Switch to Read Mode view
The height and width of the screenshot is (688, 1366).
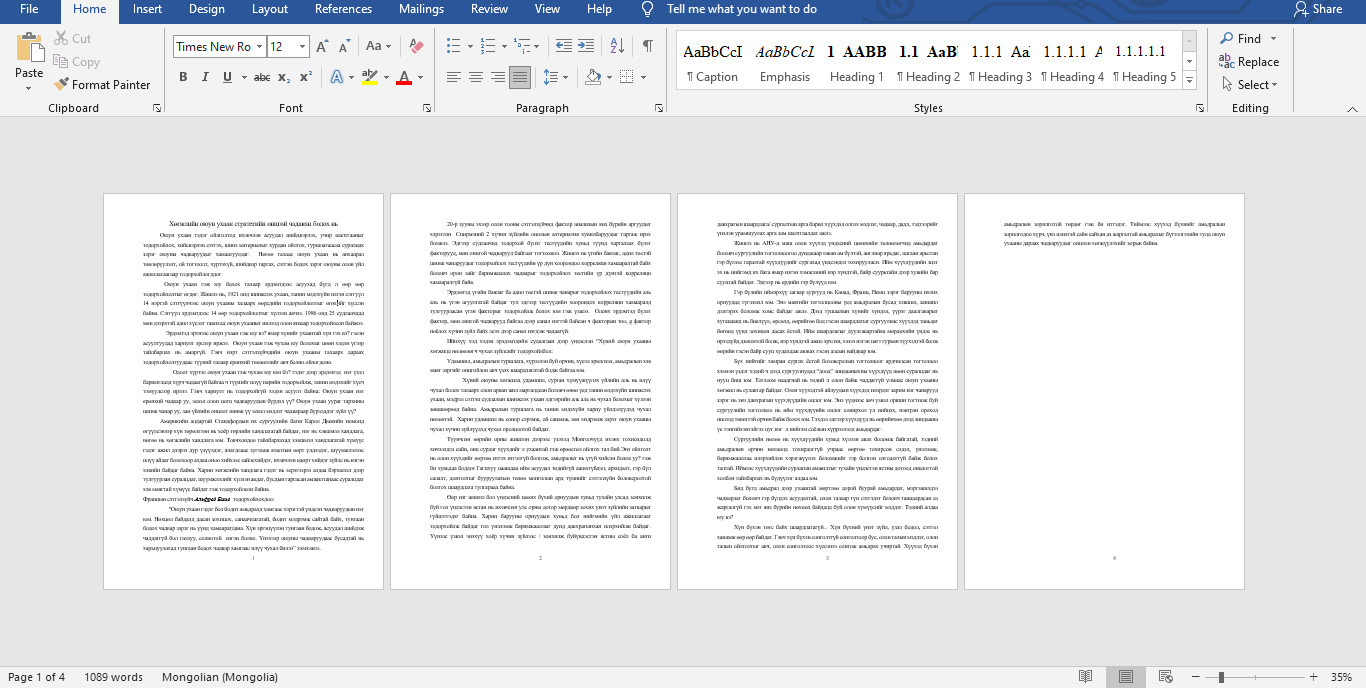[x=1085, y=677]
